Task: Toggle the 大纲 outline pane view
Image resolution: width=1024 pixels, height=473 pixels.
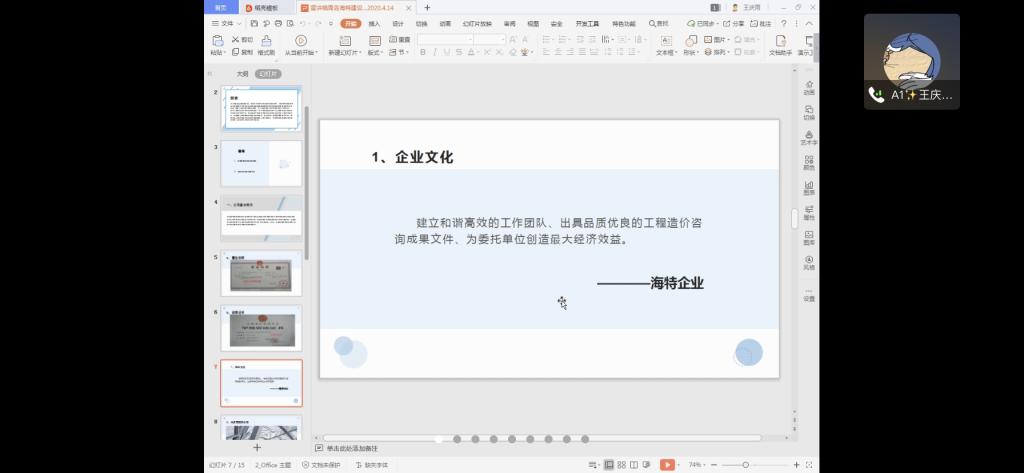Action: click(x=242, y=74)
